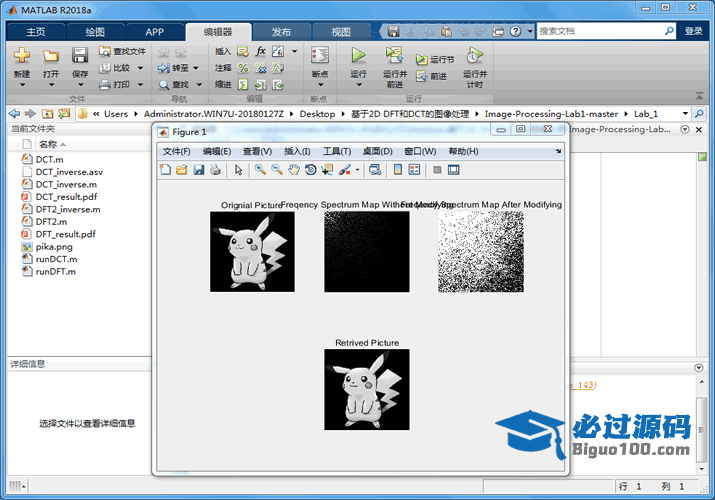The image size is (715, 500).
Task: Select the Data Cursor tool
Action: click(x=327, y=170)
